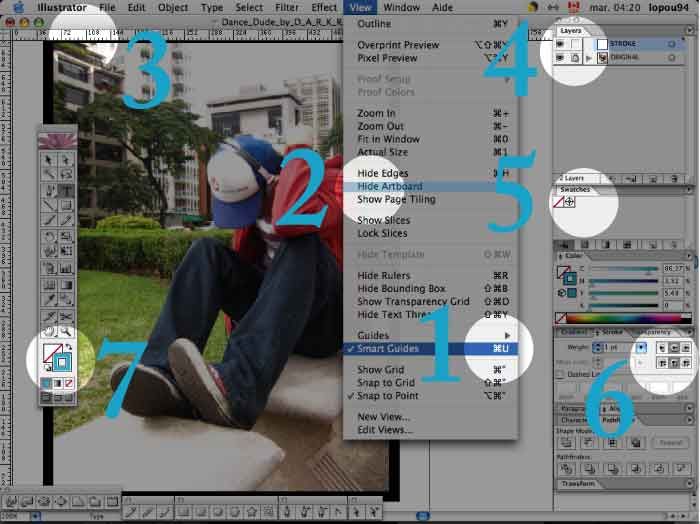Click Pixel Preview item
Image resolution: width=700 pixels, height=524 pixels.
[x=430, y=58]
